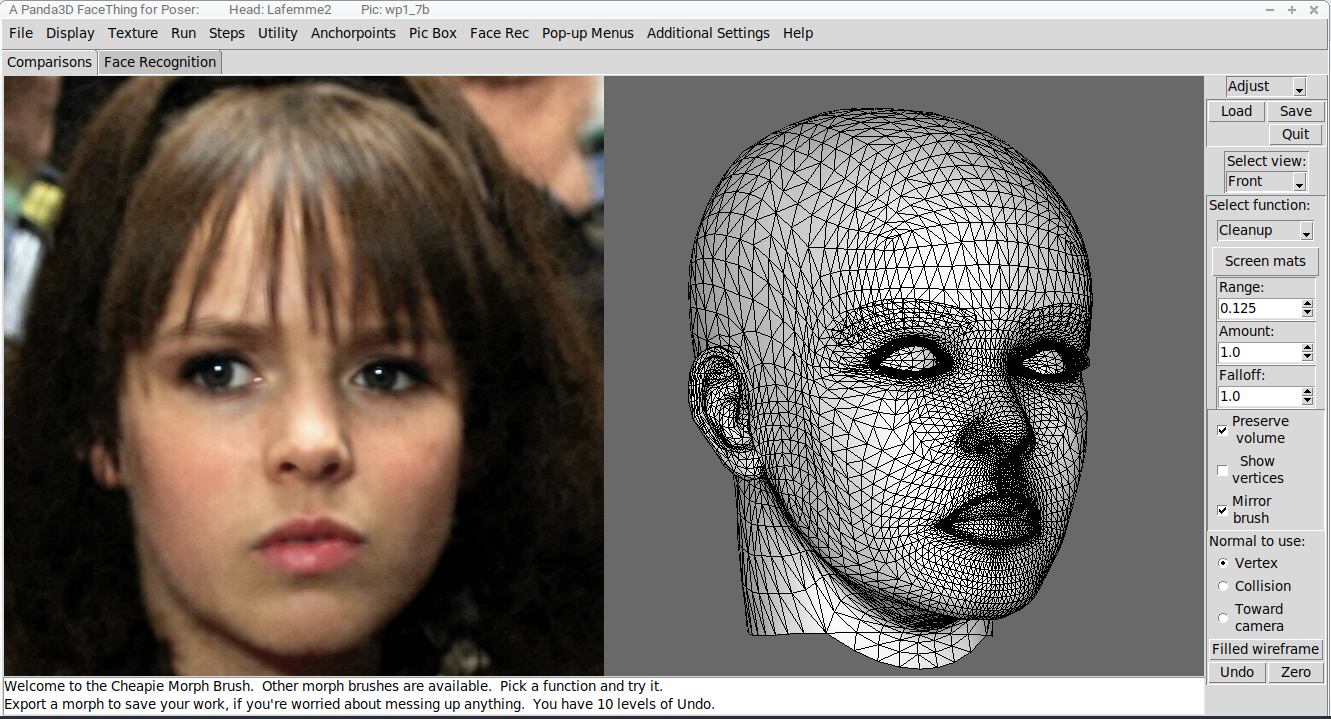Click the Load button
The height and width of the screenshot is (719, 1331).
pyautogui.click(x=1236, y=111)
